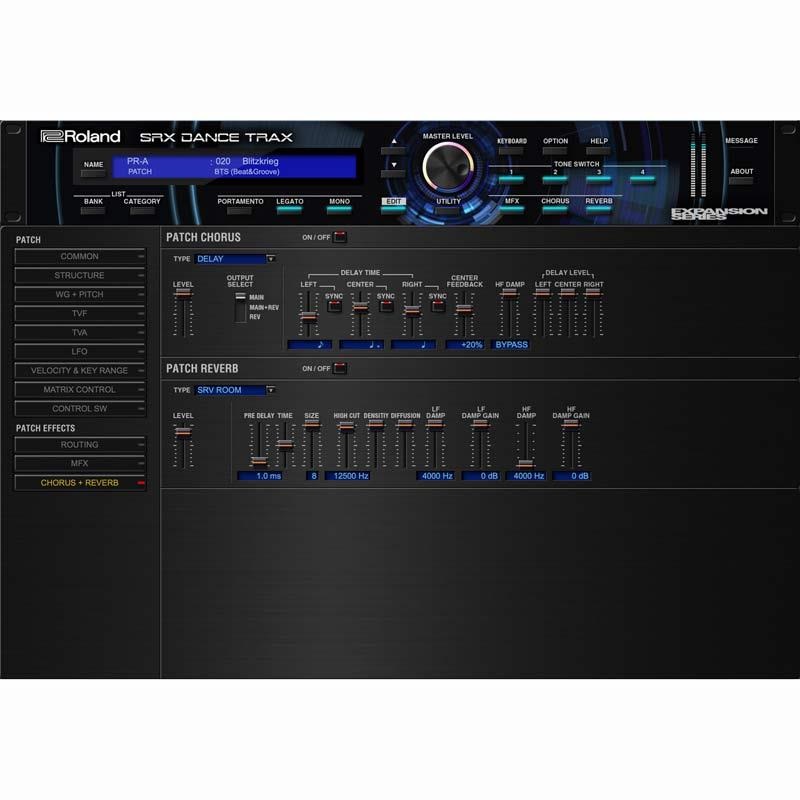Screen dimensions: 800x800
Task: Click the LF Damp Gain 0 dB field
Action: 481,476
